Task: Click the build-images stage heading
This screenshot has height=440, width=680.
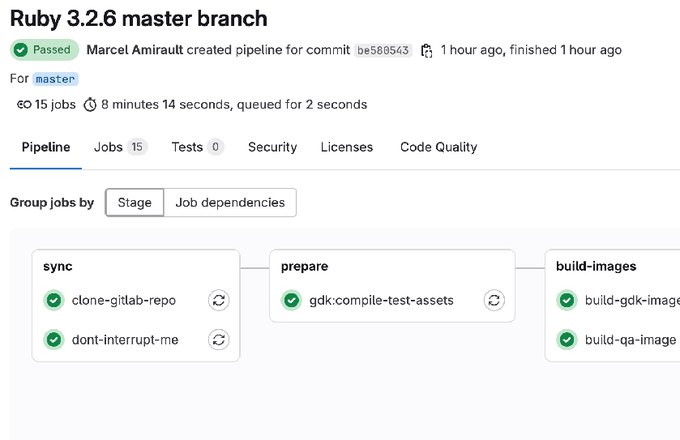Action: pos(596,266)
